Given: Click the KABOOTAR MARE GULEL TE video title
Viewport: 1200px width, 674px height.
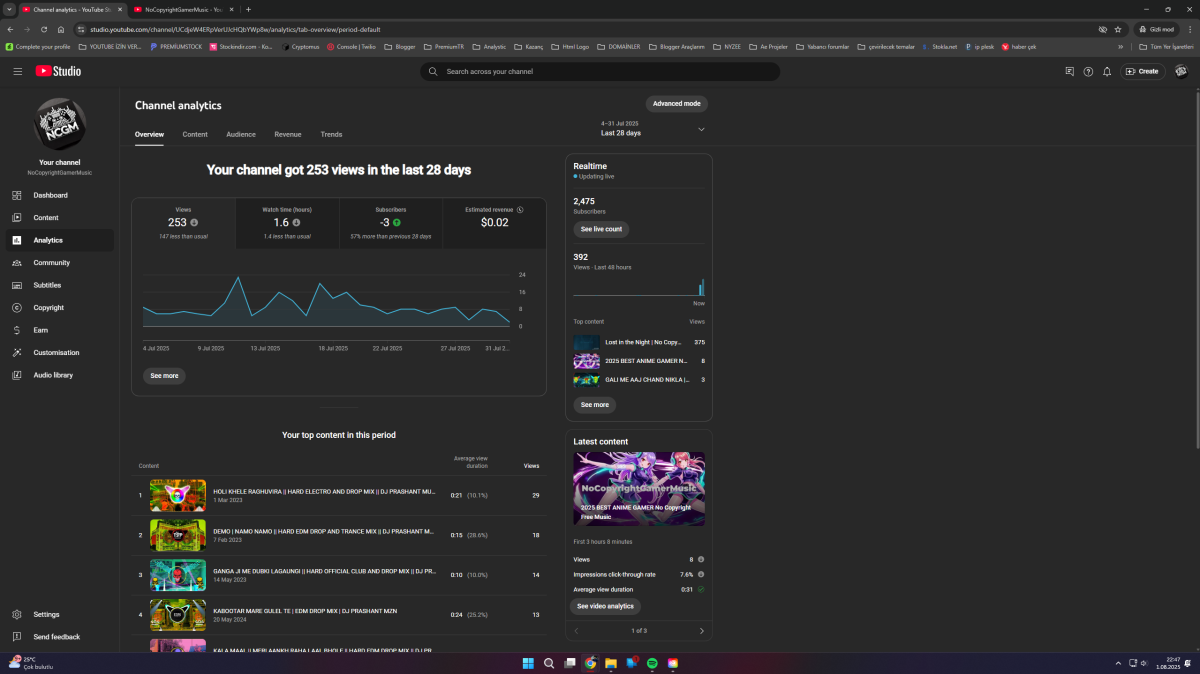Looking at the screenshot, I should tap(303, 612).
